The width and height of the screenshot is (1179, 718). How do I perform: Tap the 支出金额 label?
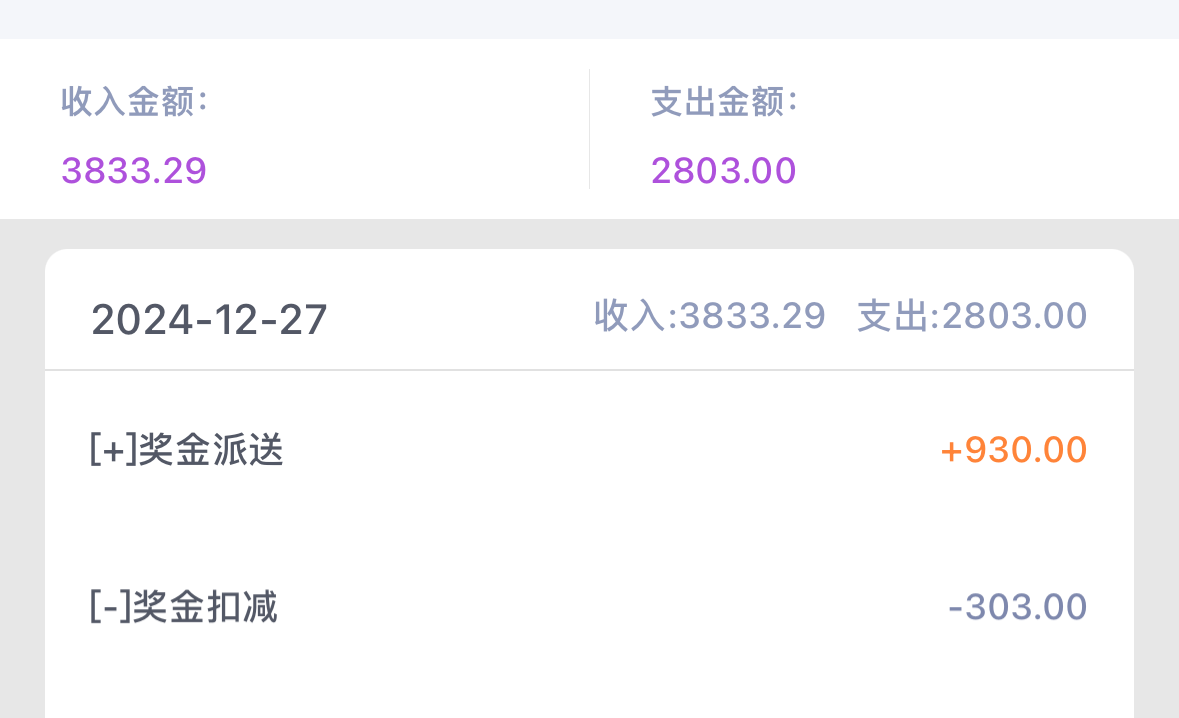pyautogui.click(x=724, y=102)
